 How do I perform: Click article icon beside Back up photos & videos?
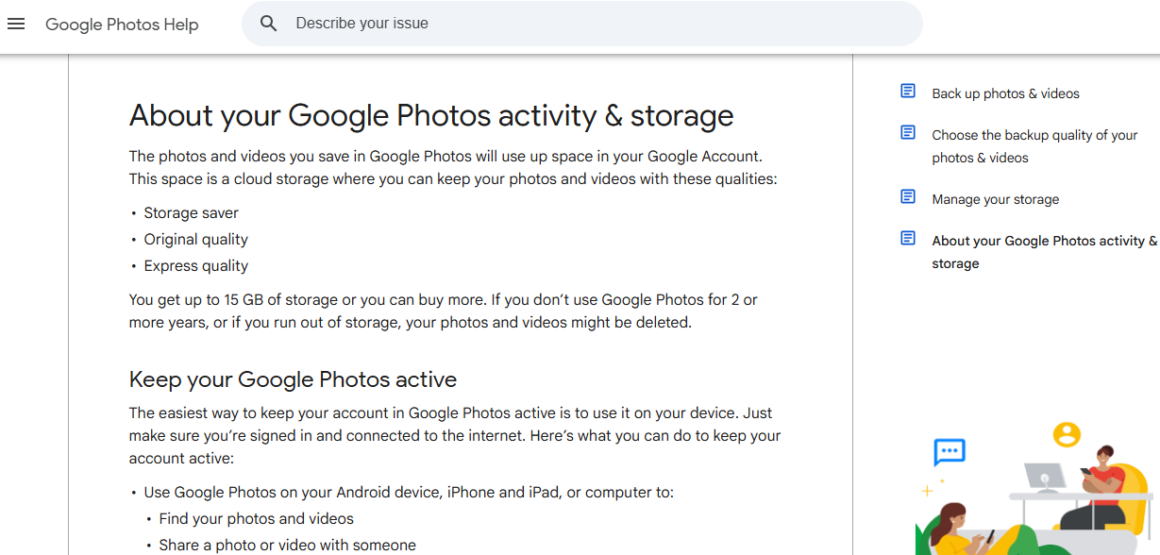point(908,91)
